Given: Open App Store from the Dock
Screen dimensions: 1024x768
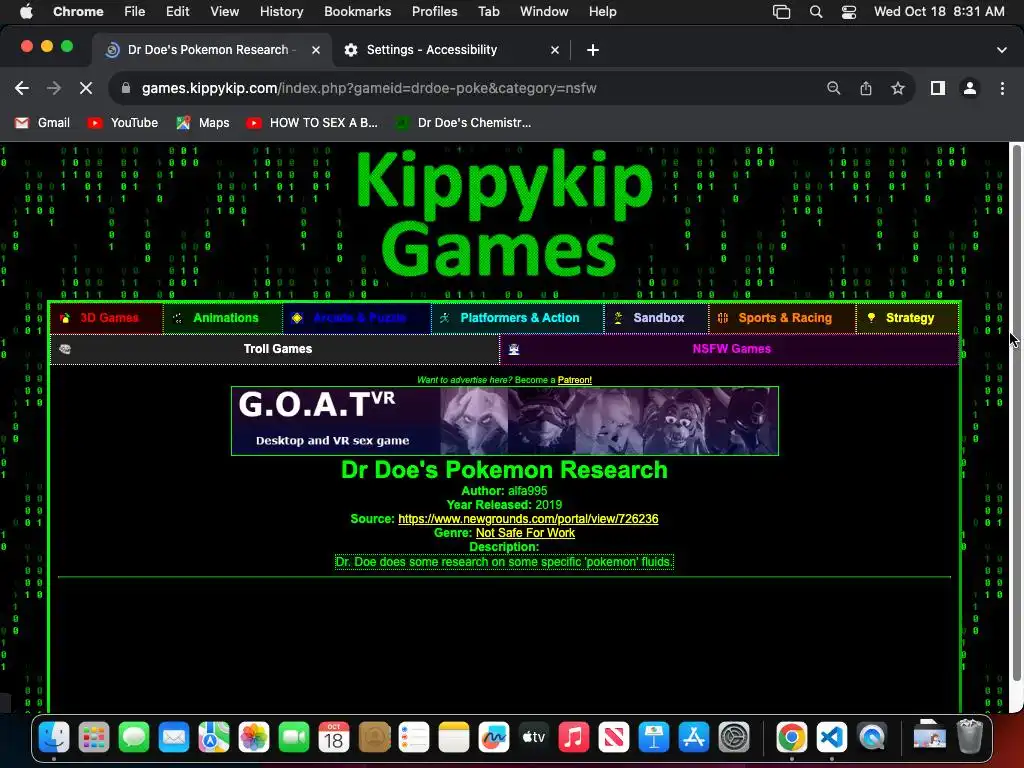Looking at the screenshot, I should (694, 738).
